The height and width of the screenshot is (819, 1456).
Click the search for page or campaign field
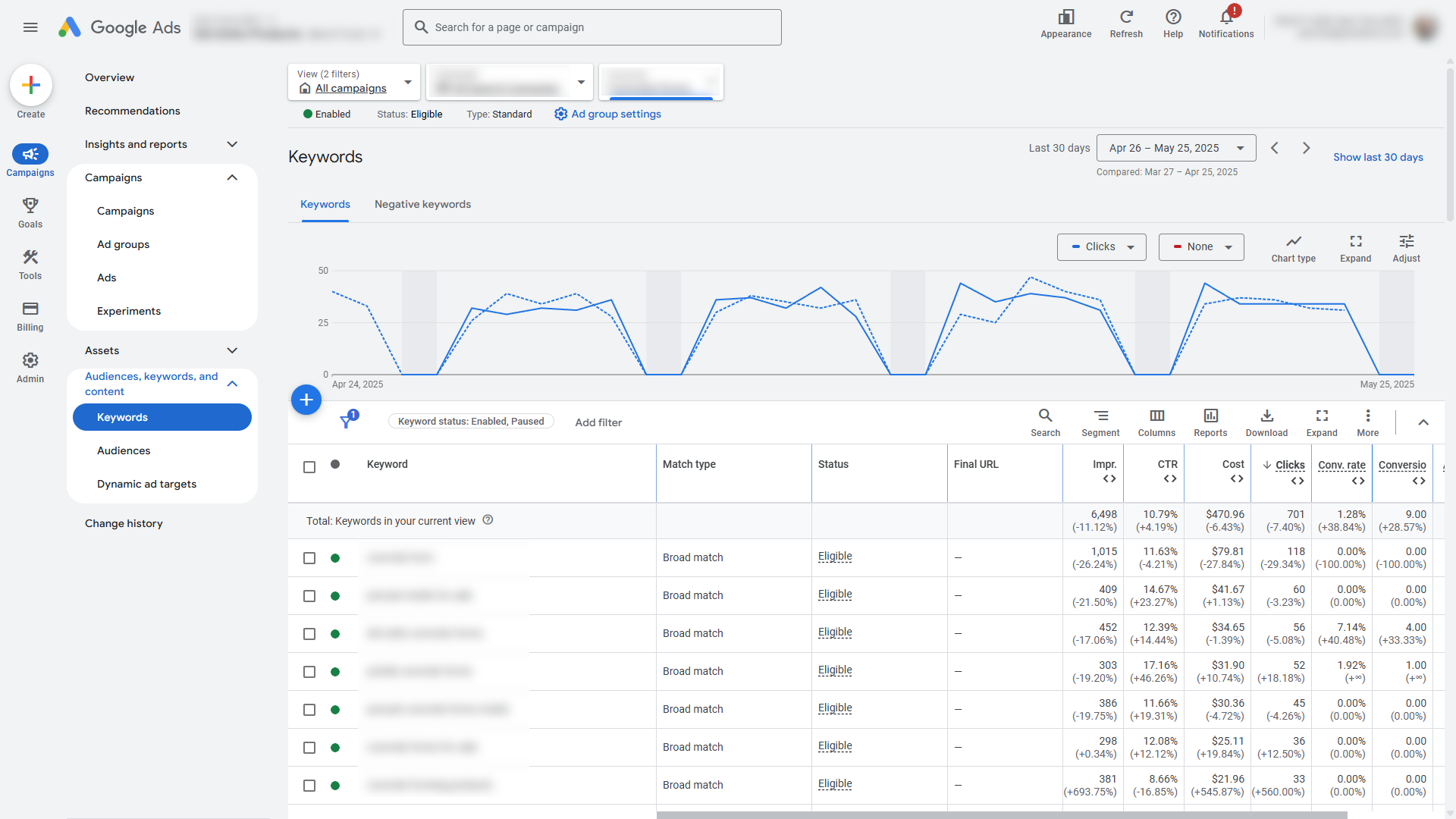click(x=591, y=27)
